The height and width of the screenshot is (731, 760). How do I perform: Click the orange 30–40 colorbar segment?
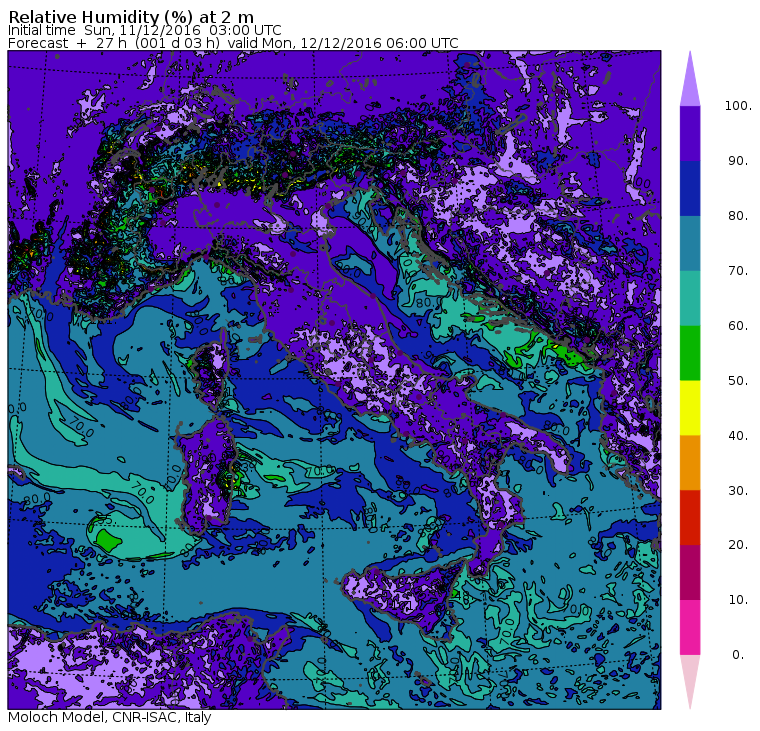(x=690, y=462)
